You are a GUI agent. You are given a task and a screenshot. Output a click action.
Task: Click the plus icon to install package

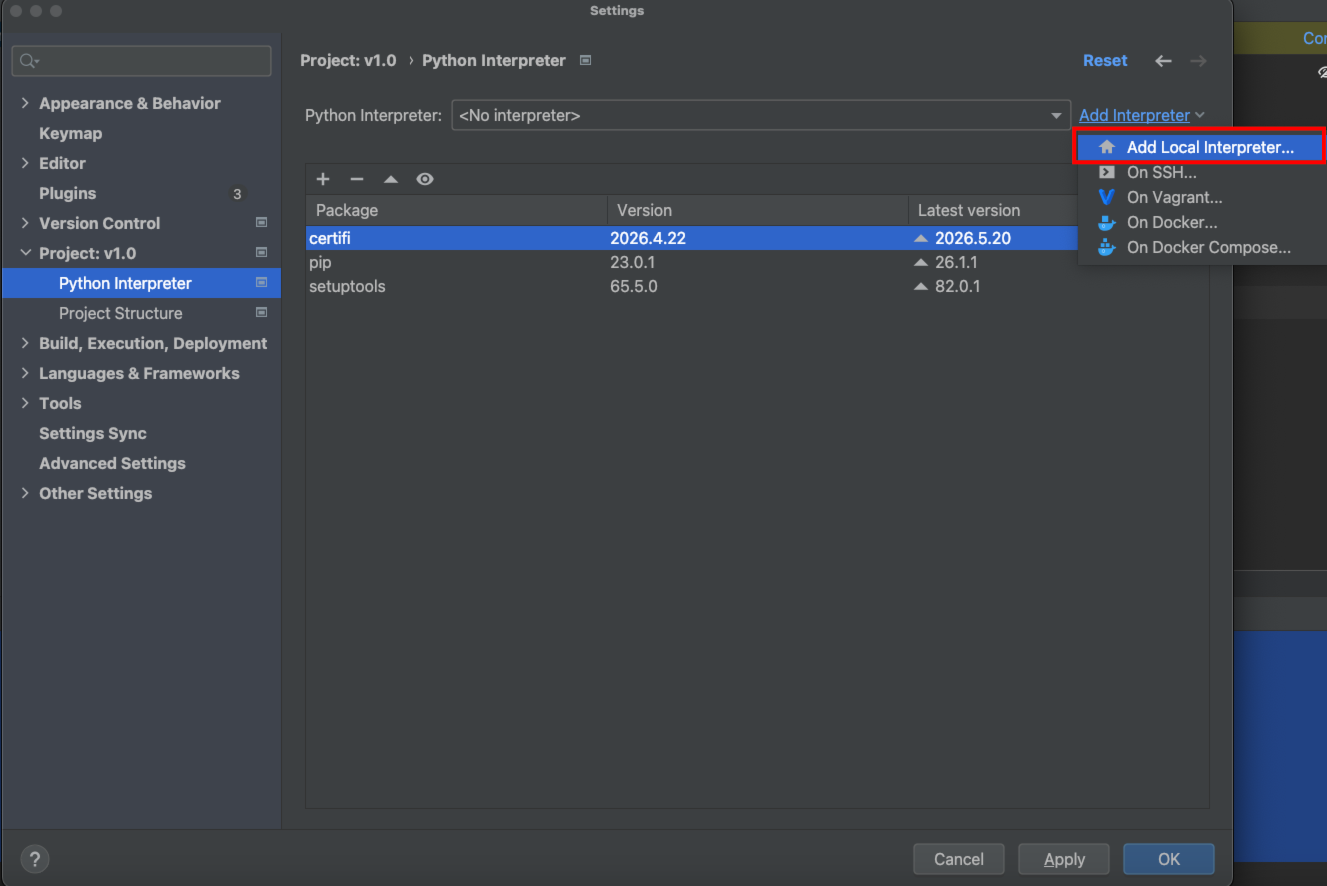point(323,179)
